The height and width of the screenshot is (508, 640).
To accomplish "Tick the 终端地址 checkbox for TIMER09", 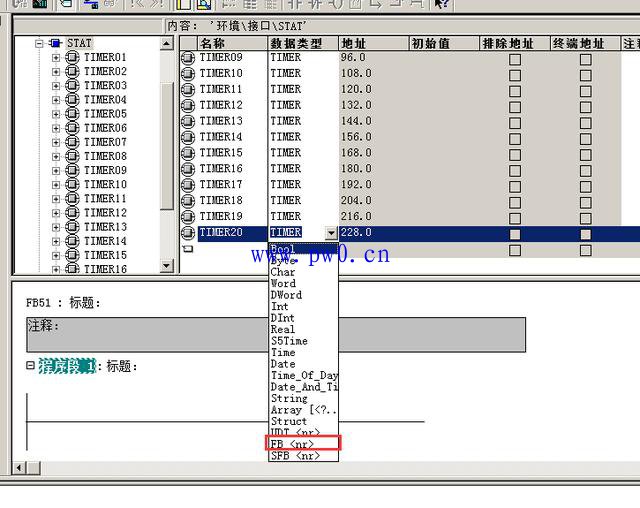I will pyautogui.click(x=586, y=60).
